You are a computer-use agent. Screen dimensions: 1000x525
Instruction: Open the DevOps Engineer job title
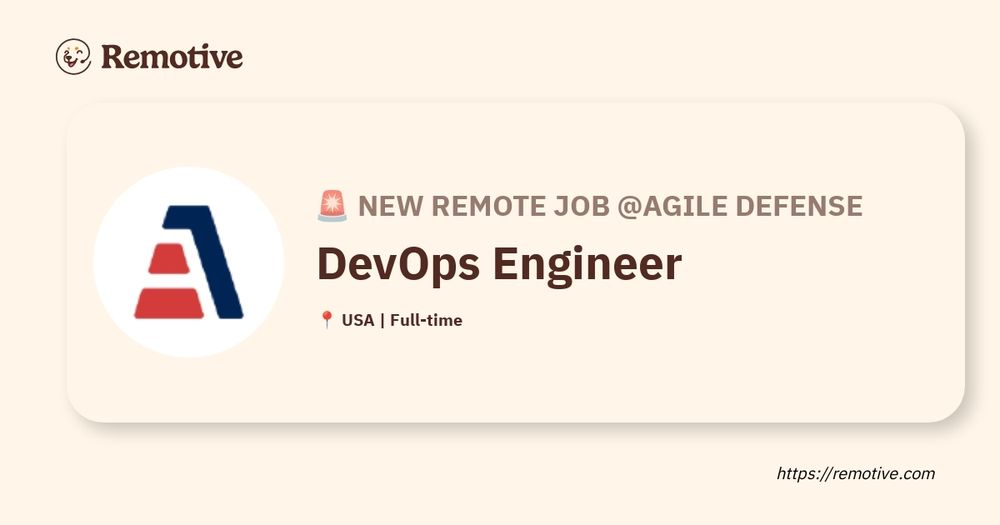click(499, 264)
